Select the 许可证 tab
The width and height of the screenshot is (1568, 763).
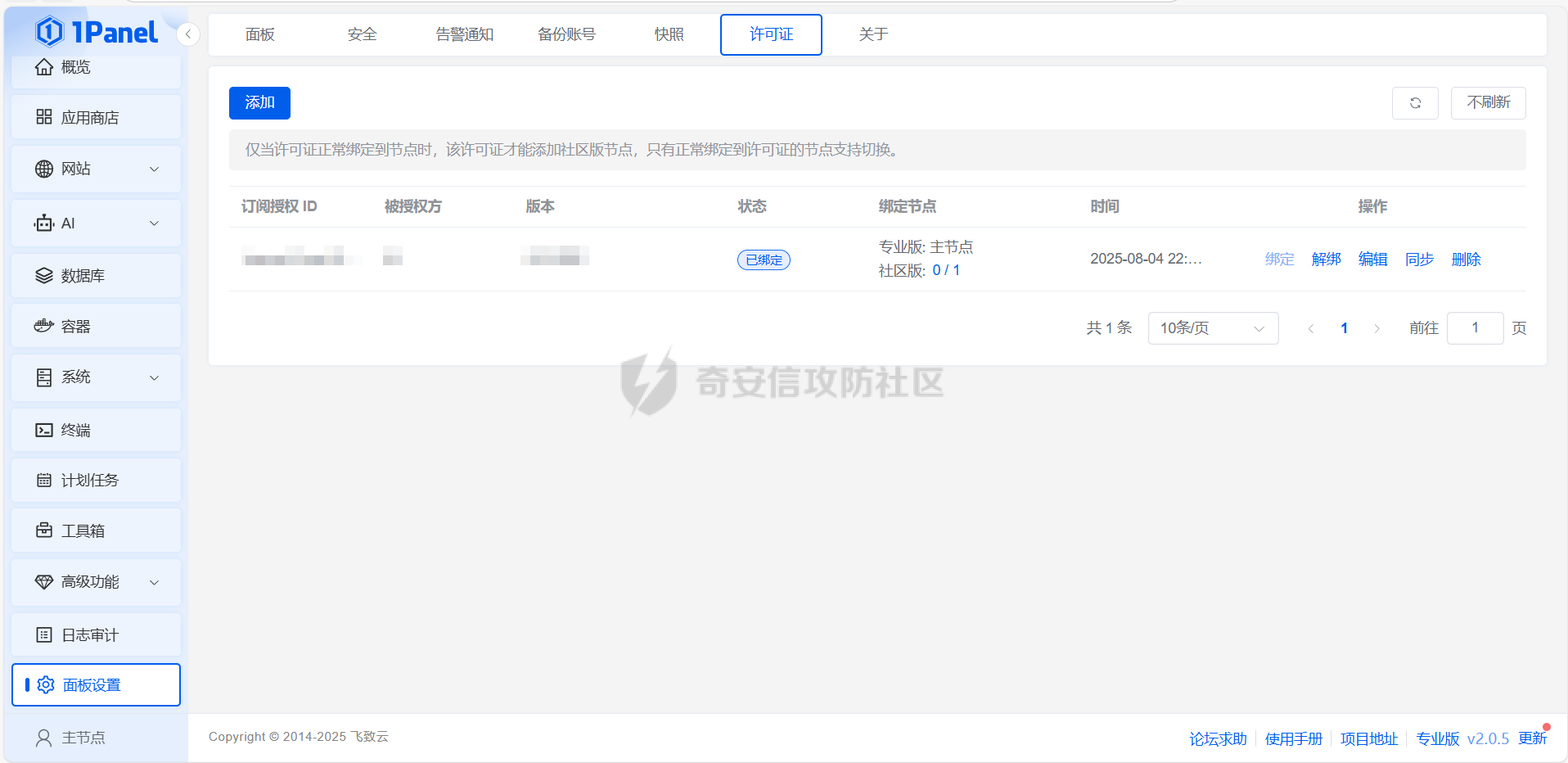pos(771,34)
